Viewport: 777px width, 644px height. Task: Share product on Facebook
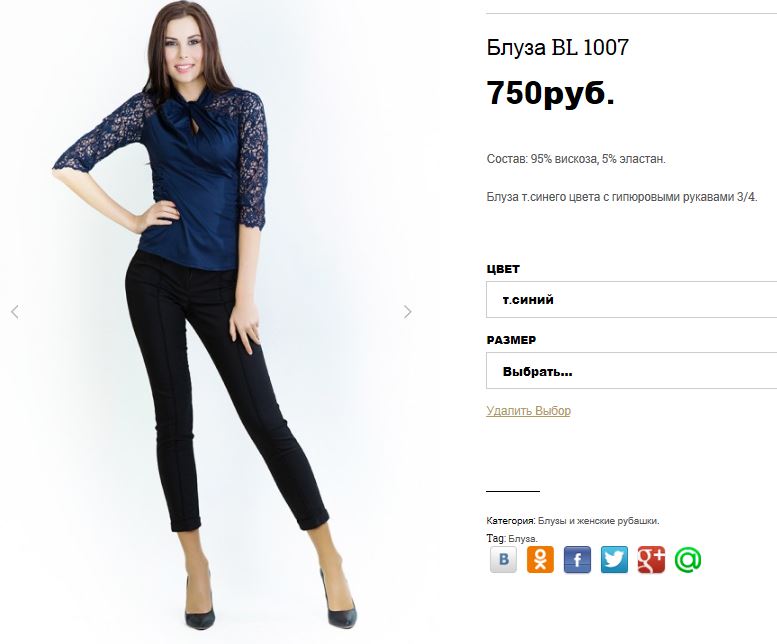click(x=577, y=560)
